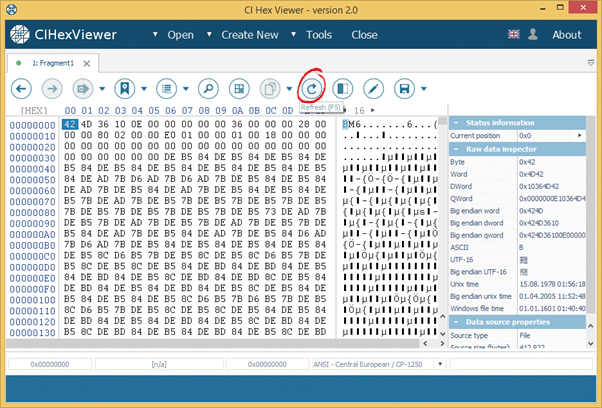Viewport: 602px width, 408px height.
Task: Click offset address 000000A0
Action: click(x=33, y=235)
